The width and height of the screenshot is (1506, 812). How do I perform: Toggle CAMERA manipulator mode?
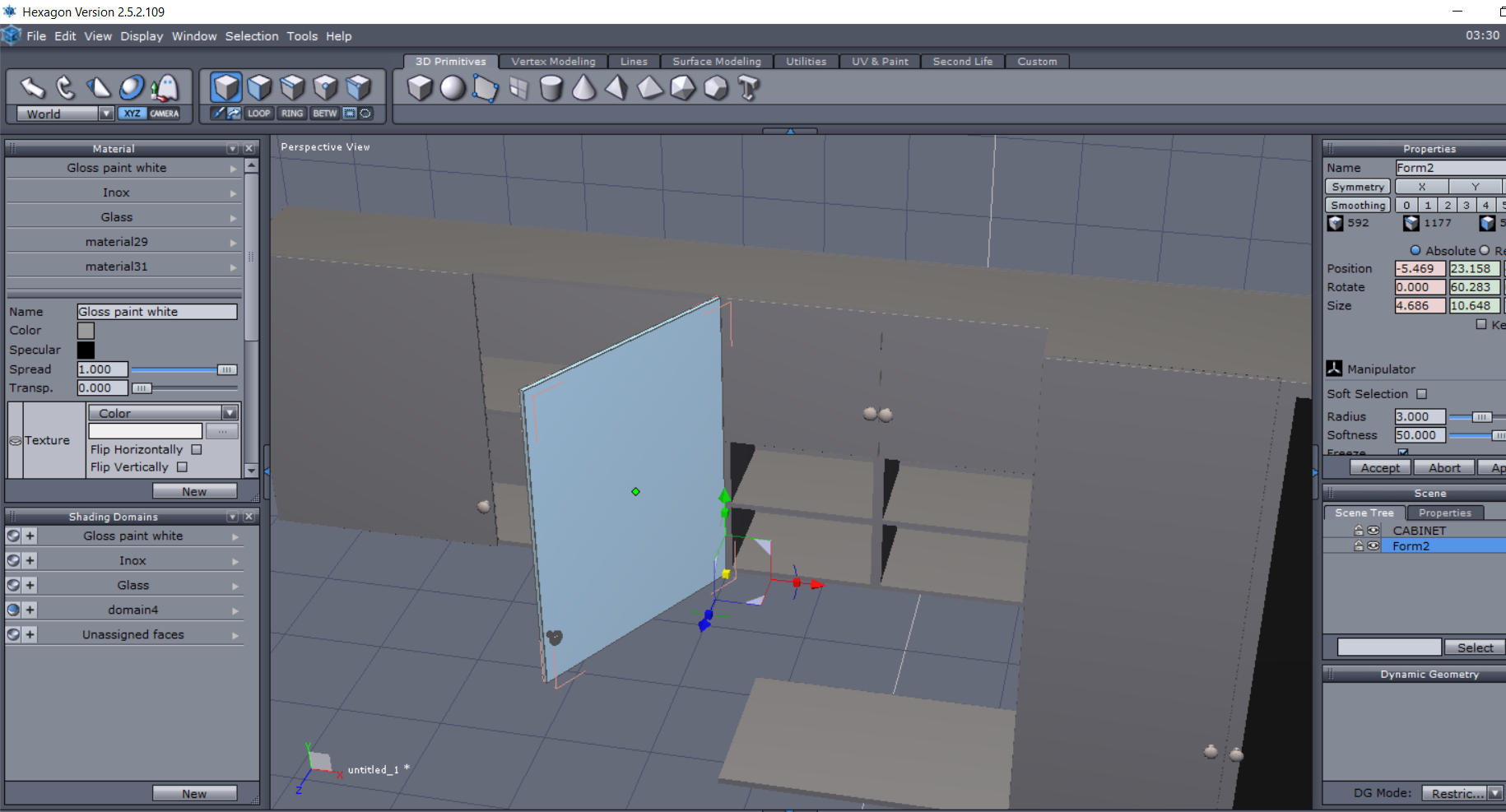coord(165,114)
